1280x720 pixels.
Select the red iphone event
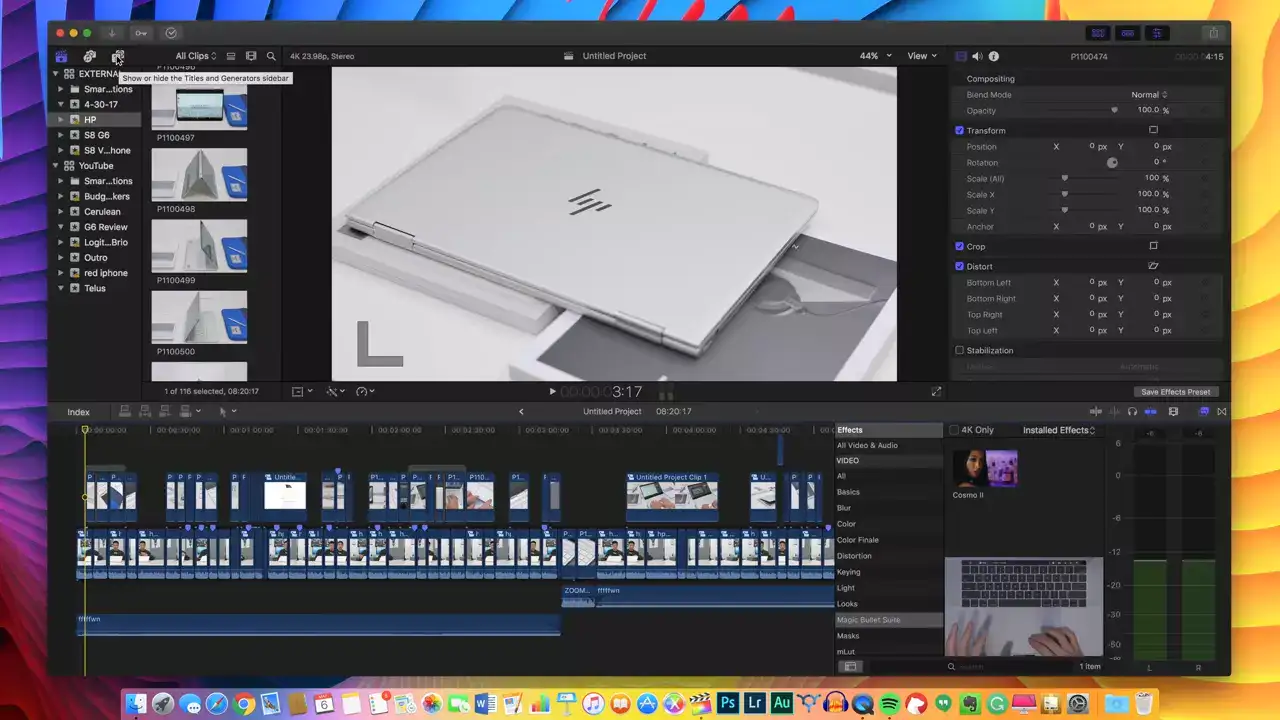pos(105,273)
